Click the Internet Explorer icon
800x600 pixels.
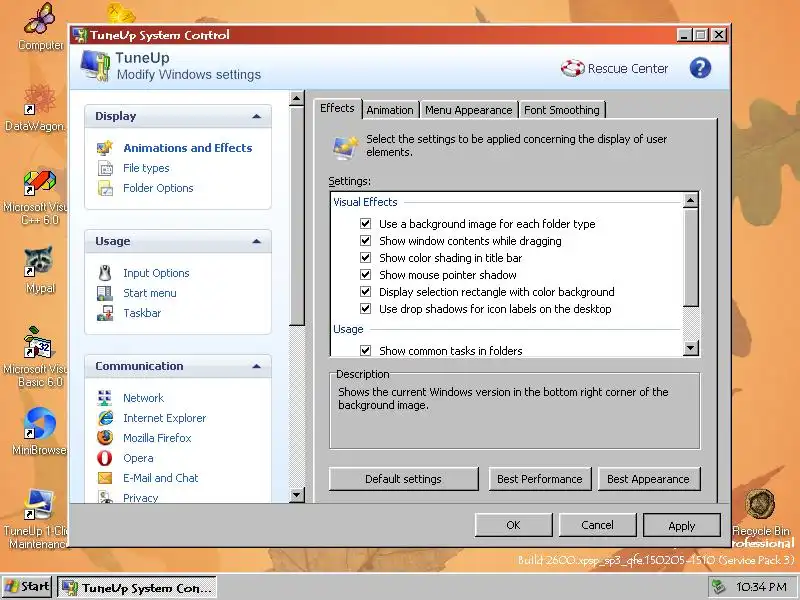[105, 418]
